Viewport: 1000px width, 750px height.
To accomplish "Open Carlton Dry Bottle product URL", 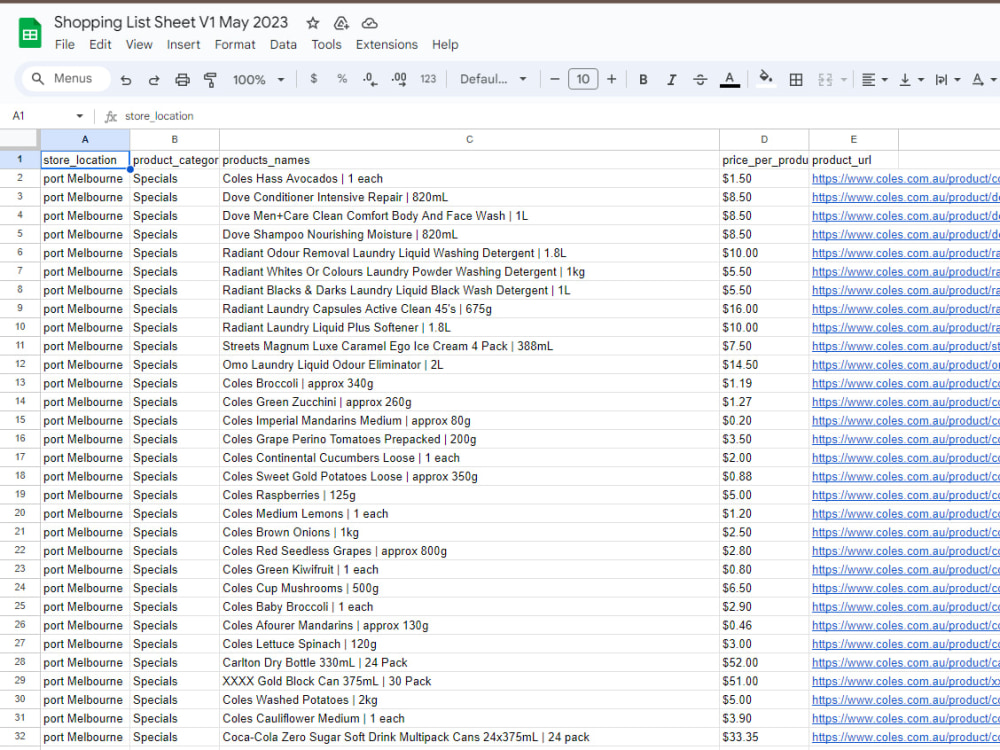I will (906, 663).
